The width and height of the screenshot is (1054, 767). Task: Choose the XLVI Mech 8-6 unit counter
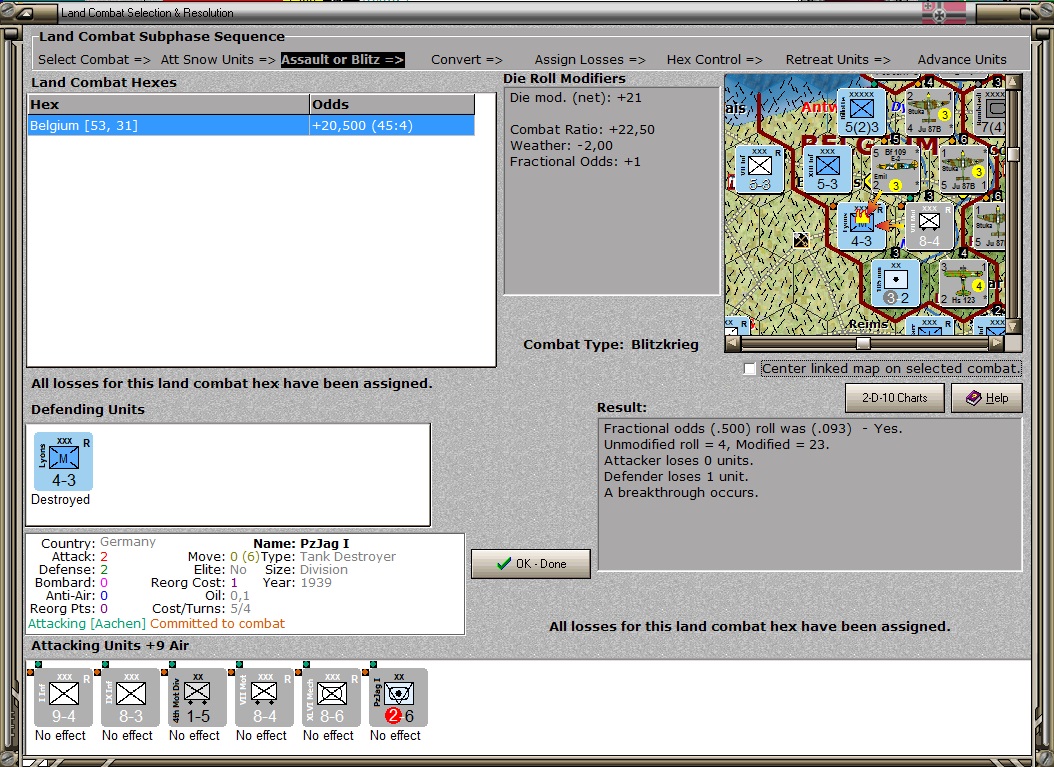click(331, 698)
